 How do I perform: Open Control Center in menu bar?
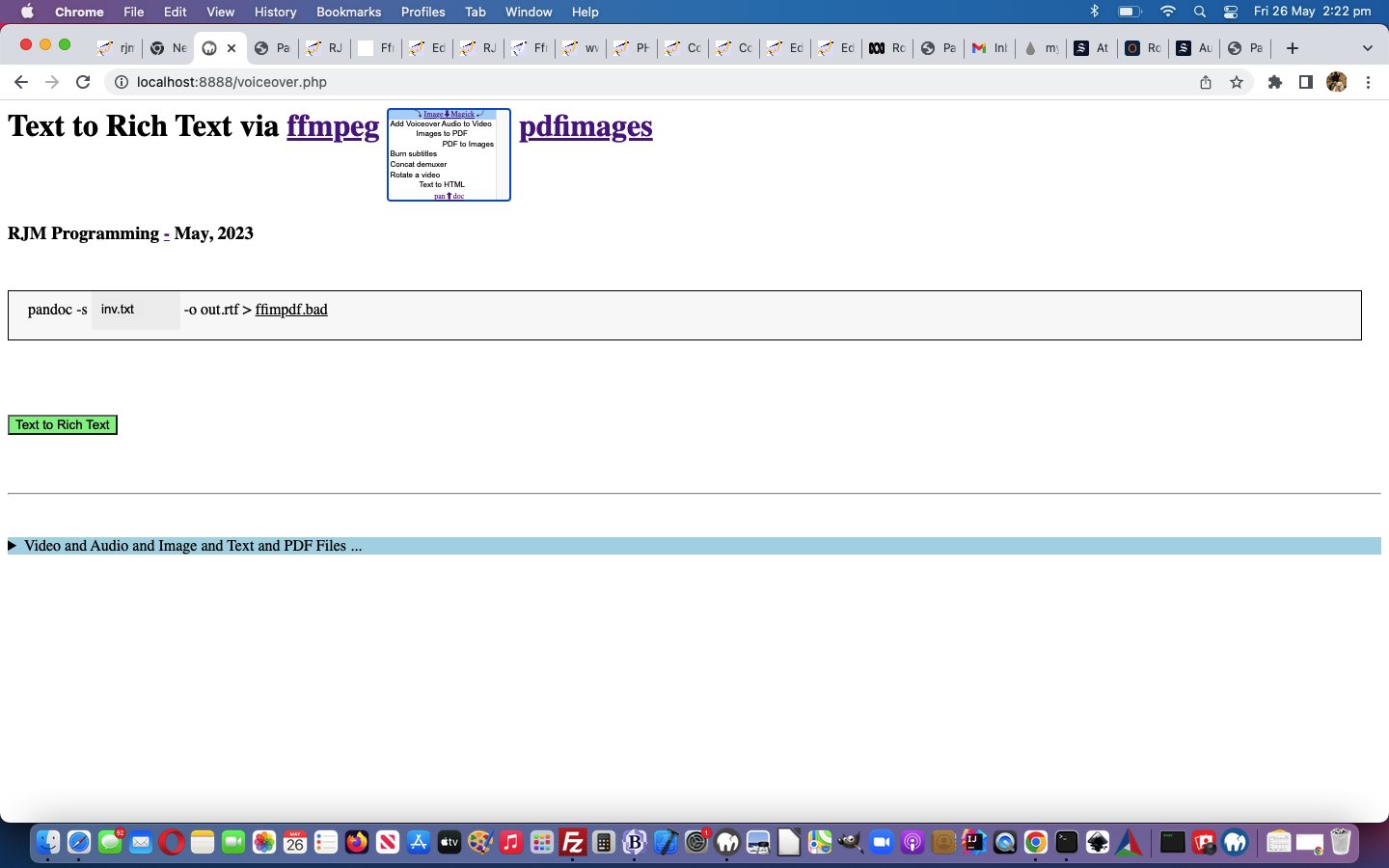(x=1231, y=12)
